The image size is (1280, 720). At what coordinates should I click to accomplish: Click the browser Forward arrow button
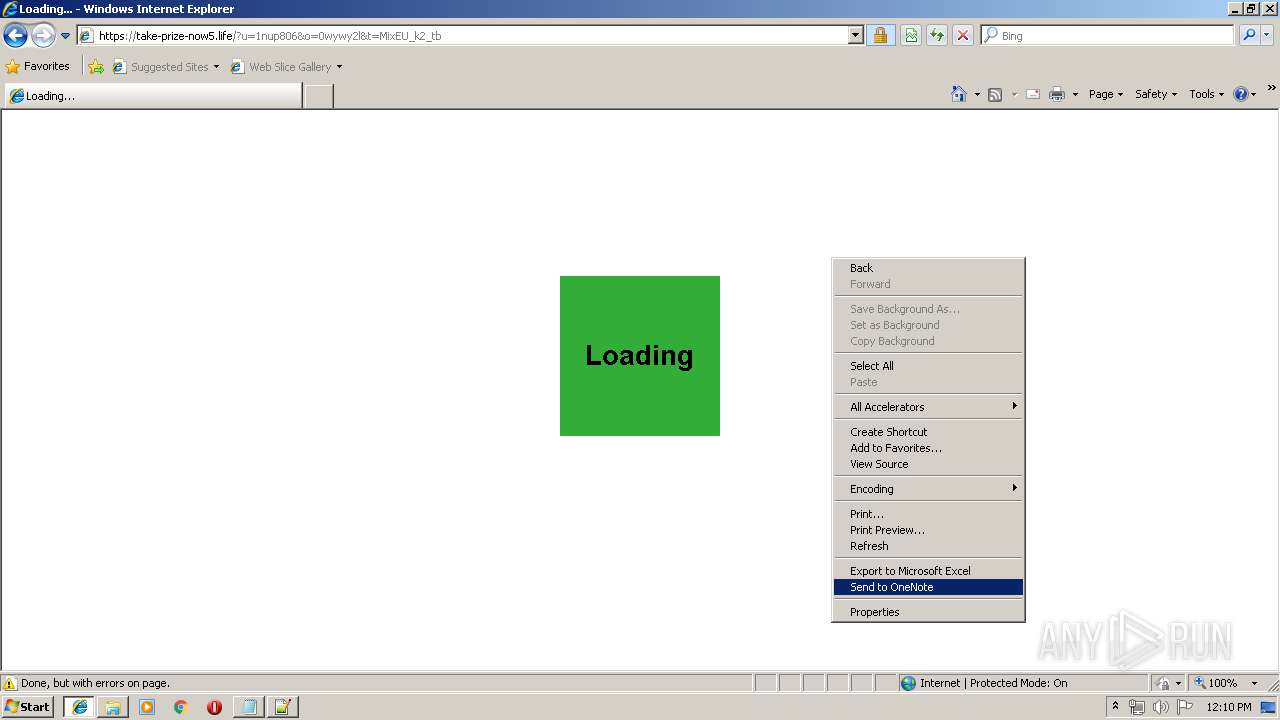43,36
